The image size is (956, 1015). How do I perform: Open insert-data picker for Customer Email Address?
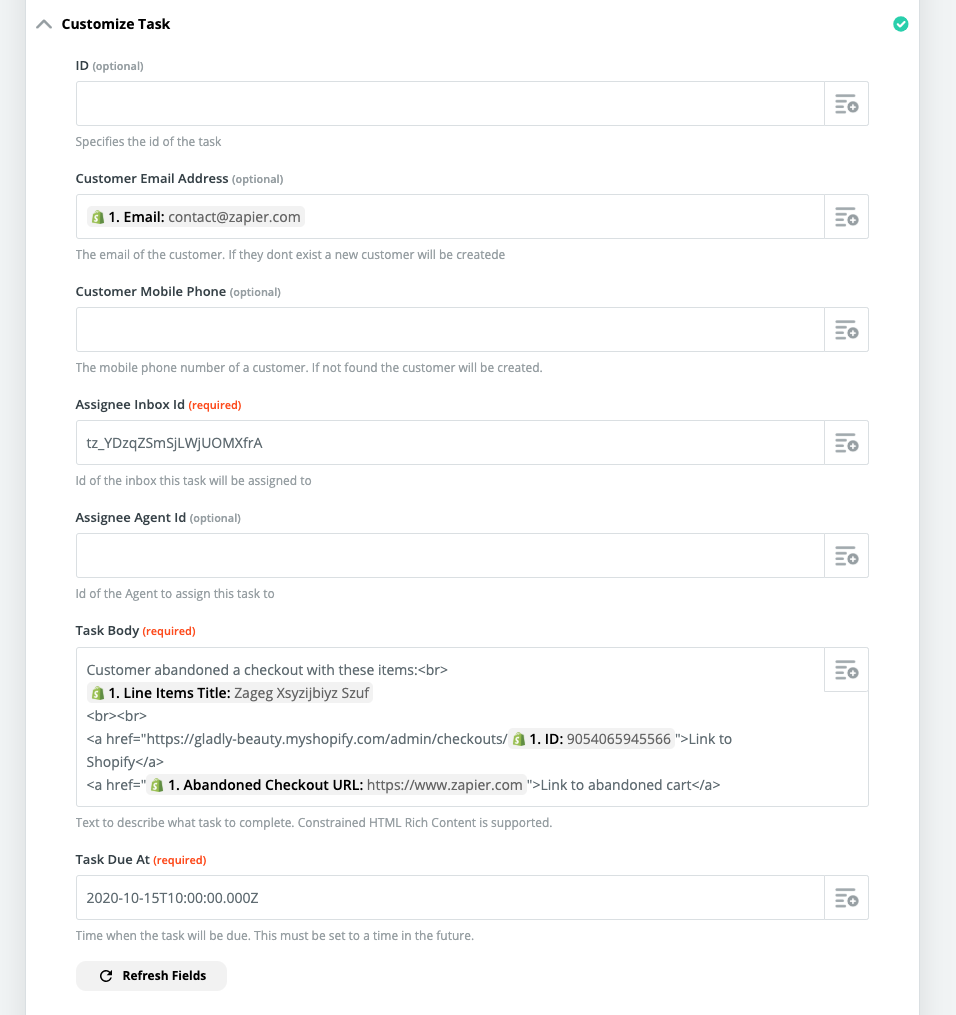pos(846,217)
